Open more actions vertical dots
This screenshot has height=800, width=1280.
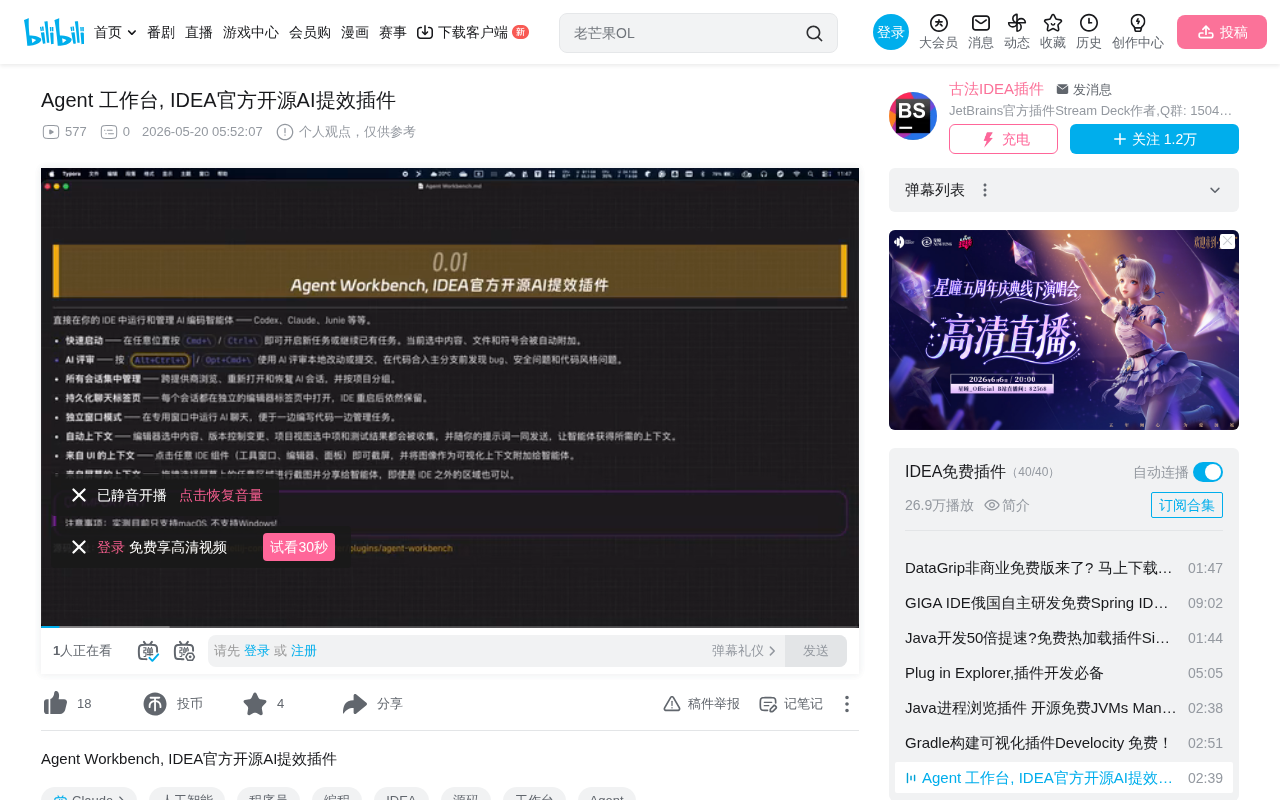(x=846, y=704)
